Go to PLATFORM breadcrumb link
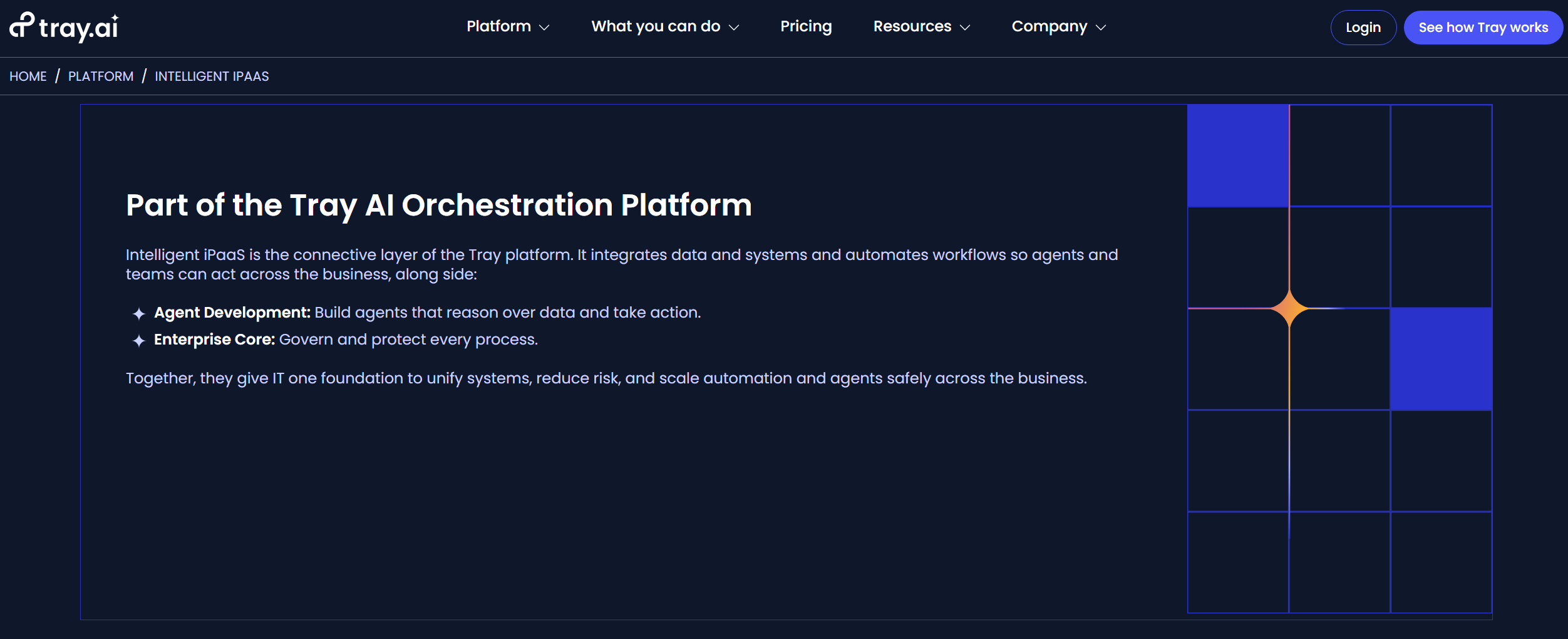This screenshot has width=1568, height=639. [101, 76]
